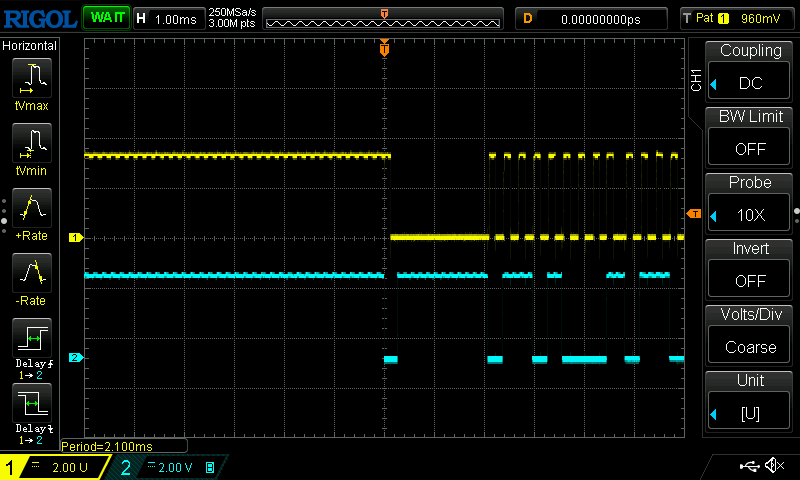Image resolution: width=800 pixels, height=480 pixels.
Task: Click the WAIT trigger status button
Action: tap(105, 18)
